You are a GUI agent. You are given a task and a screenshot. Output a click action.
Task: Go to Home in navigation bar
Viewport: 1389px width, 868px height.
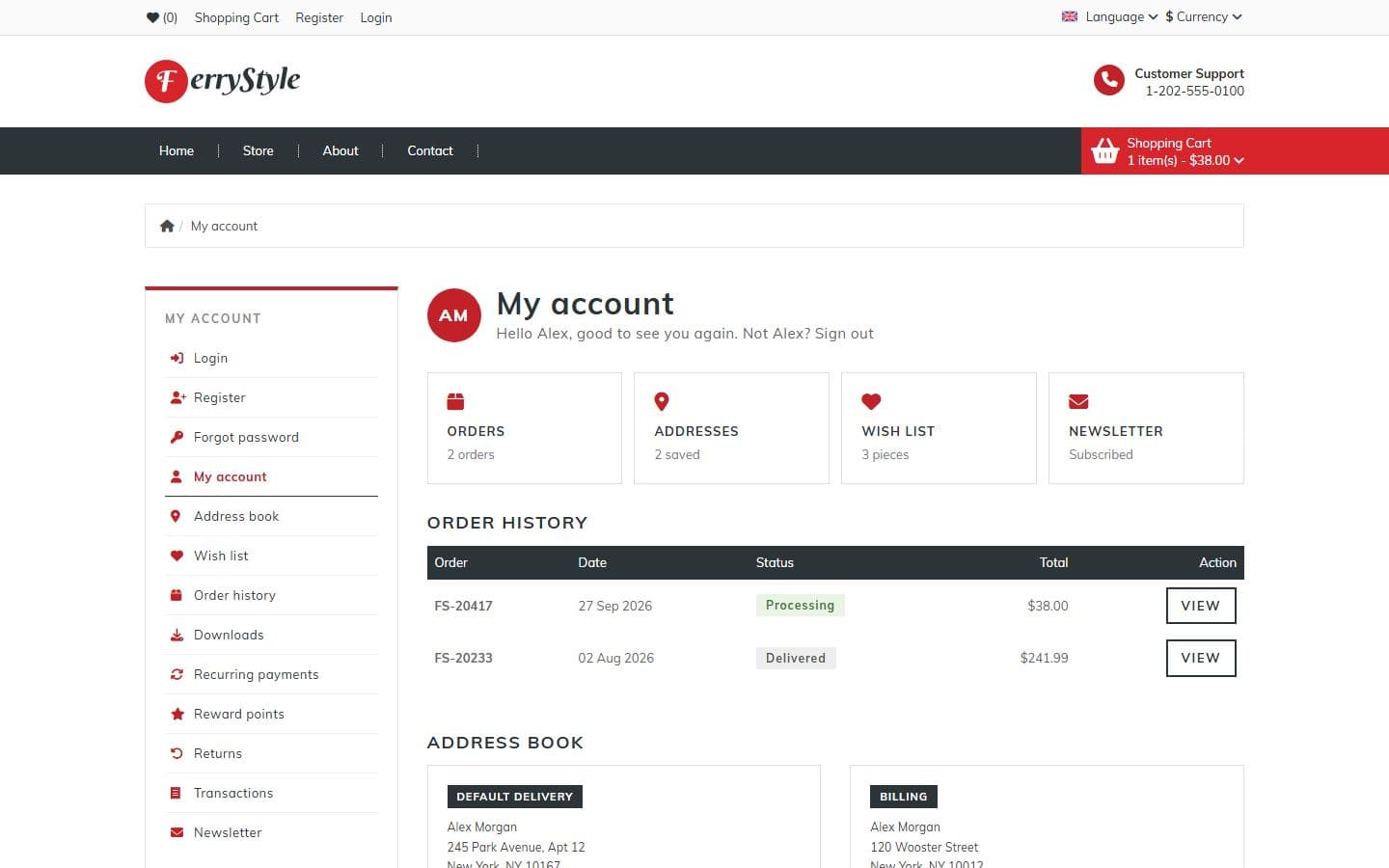tap(177, 150)
